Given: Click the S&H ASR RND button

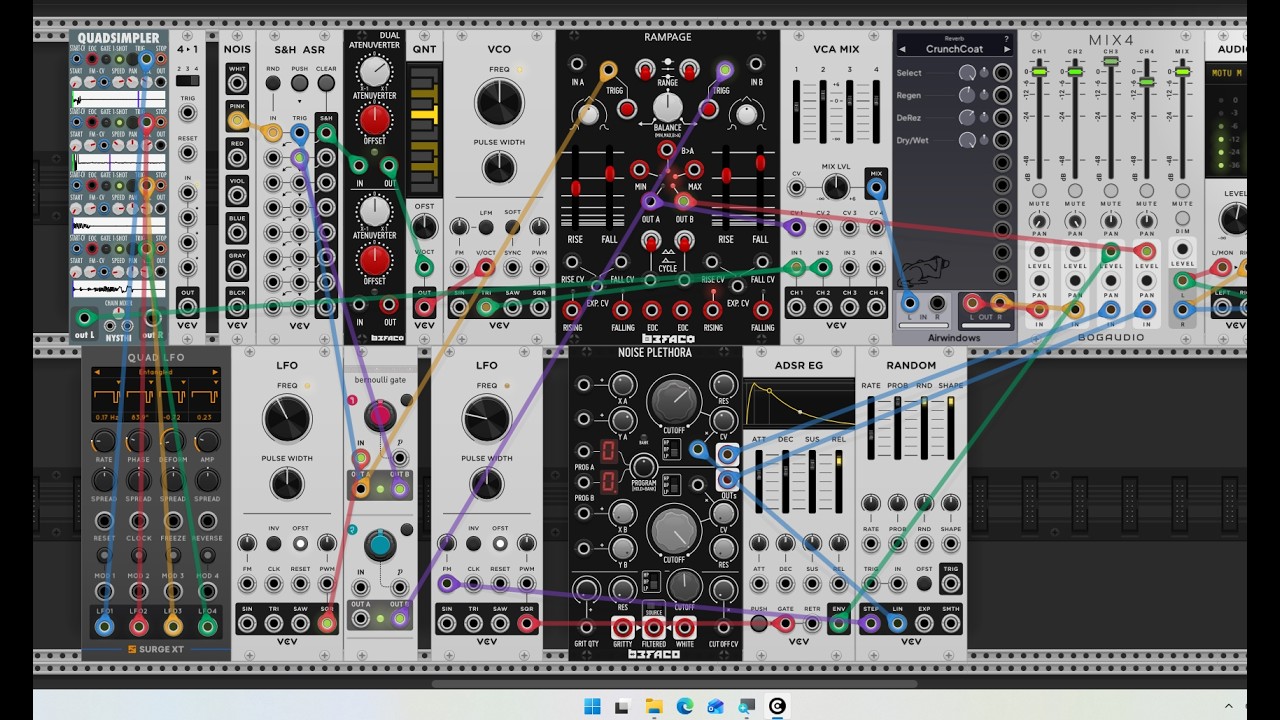Looking at the screenshot, I should pos(273,84).
